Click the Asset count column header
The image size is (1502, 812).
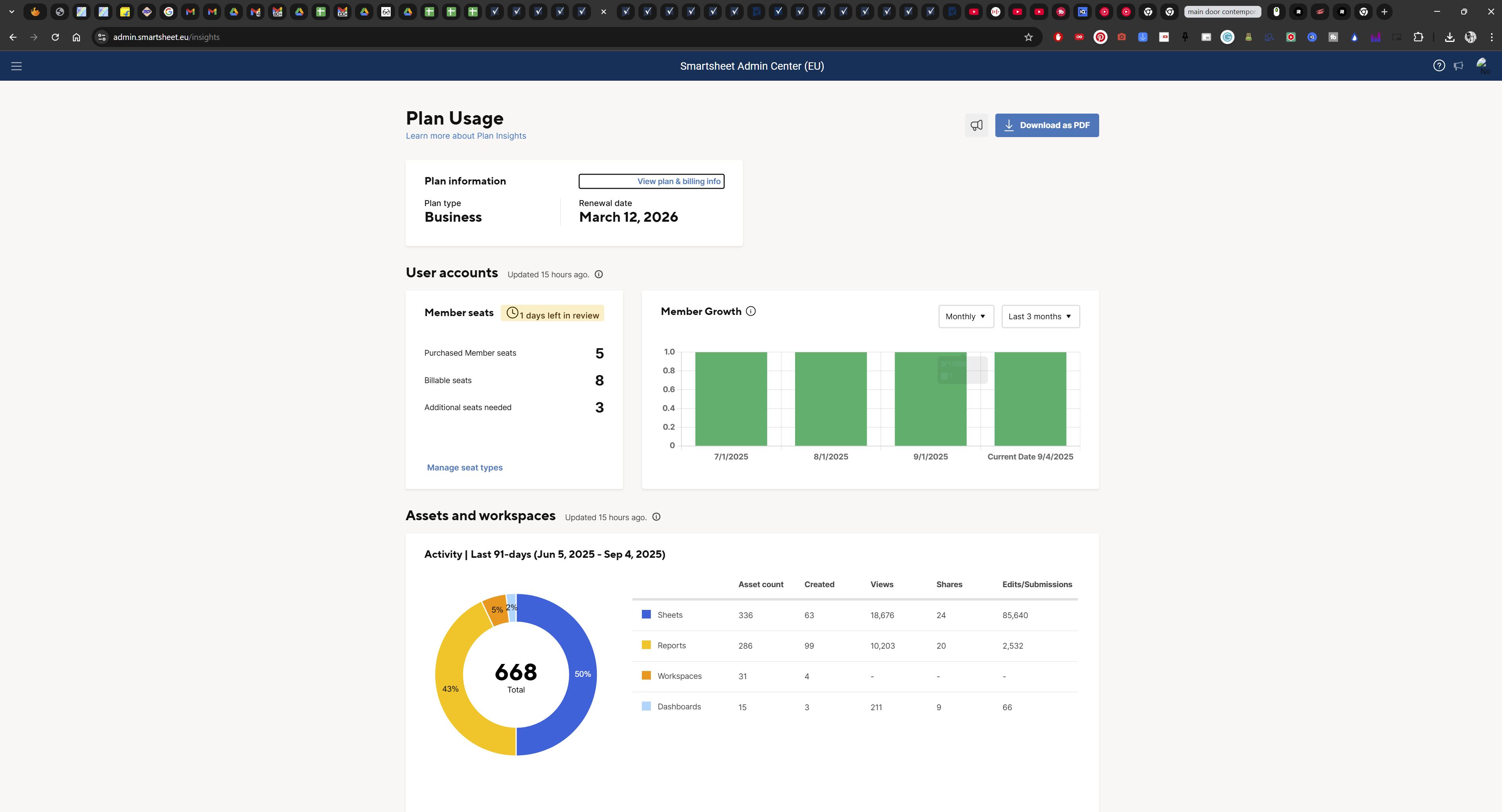[x=761, y=585]
